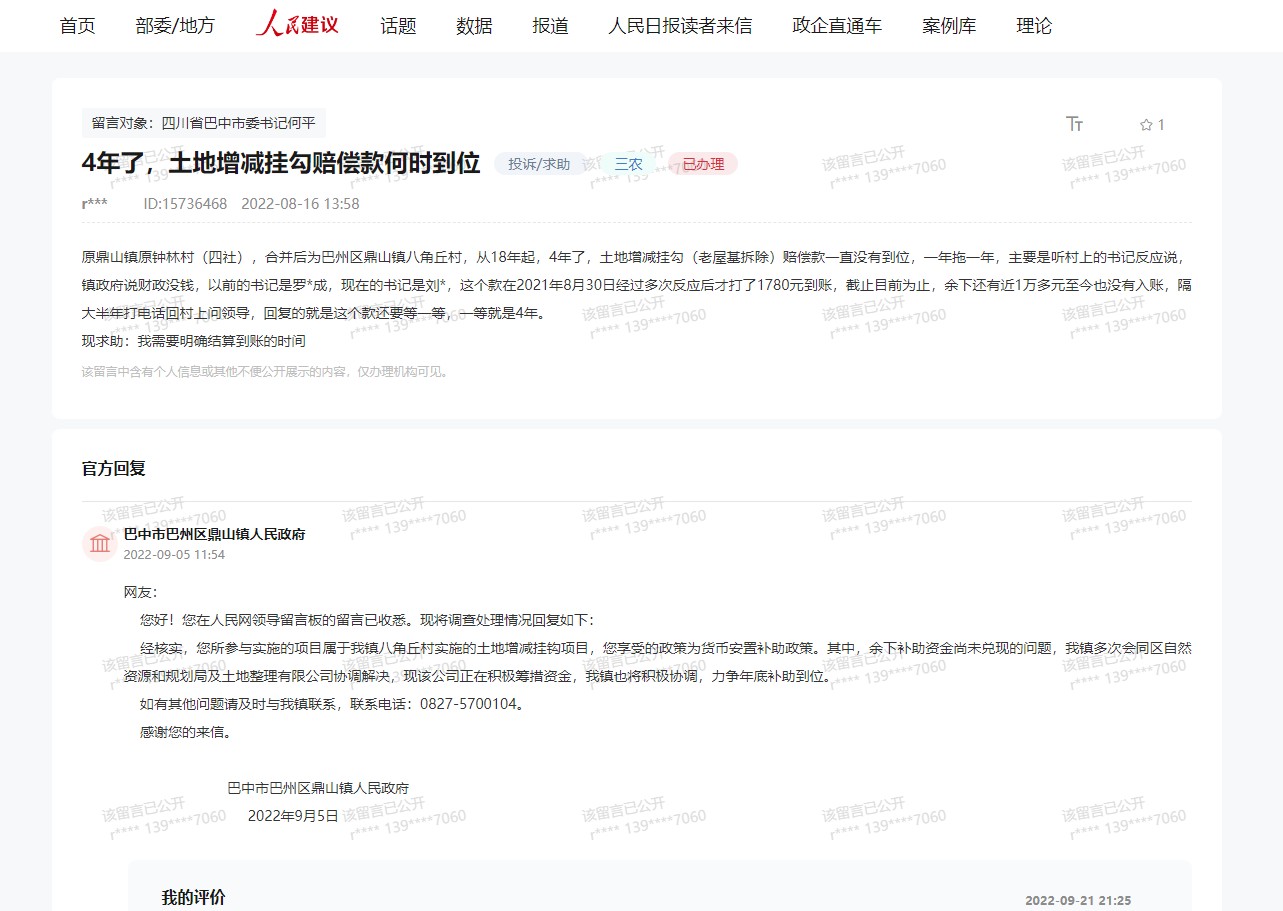The image size is (1283, 911).
Task: Navigate to 报道 page
Action: 550,26
